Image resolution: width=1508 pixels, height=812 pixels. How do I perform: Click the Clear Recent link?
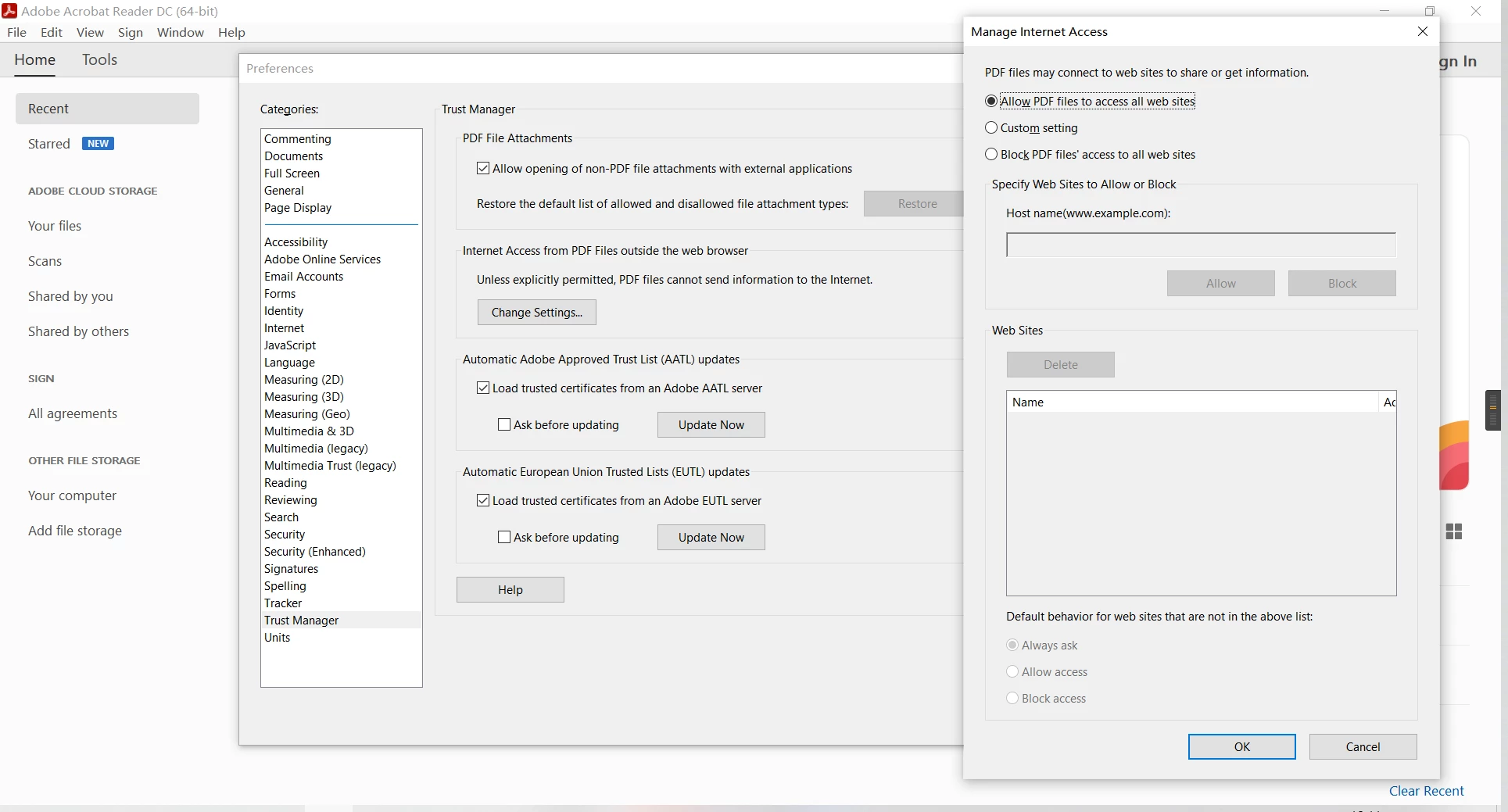tap(1427, 790)
